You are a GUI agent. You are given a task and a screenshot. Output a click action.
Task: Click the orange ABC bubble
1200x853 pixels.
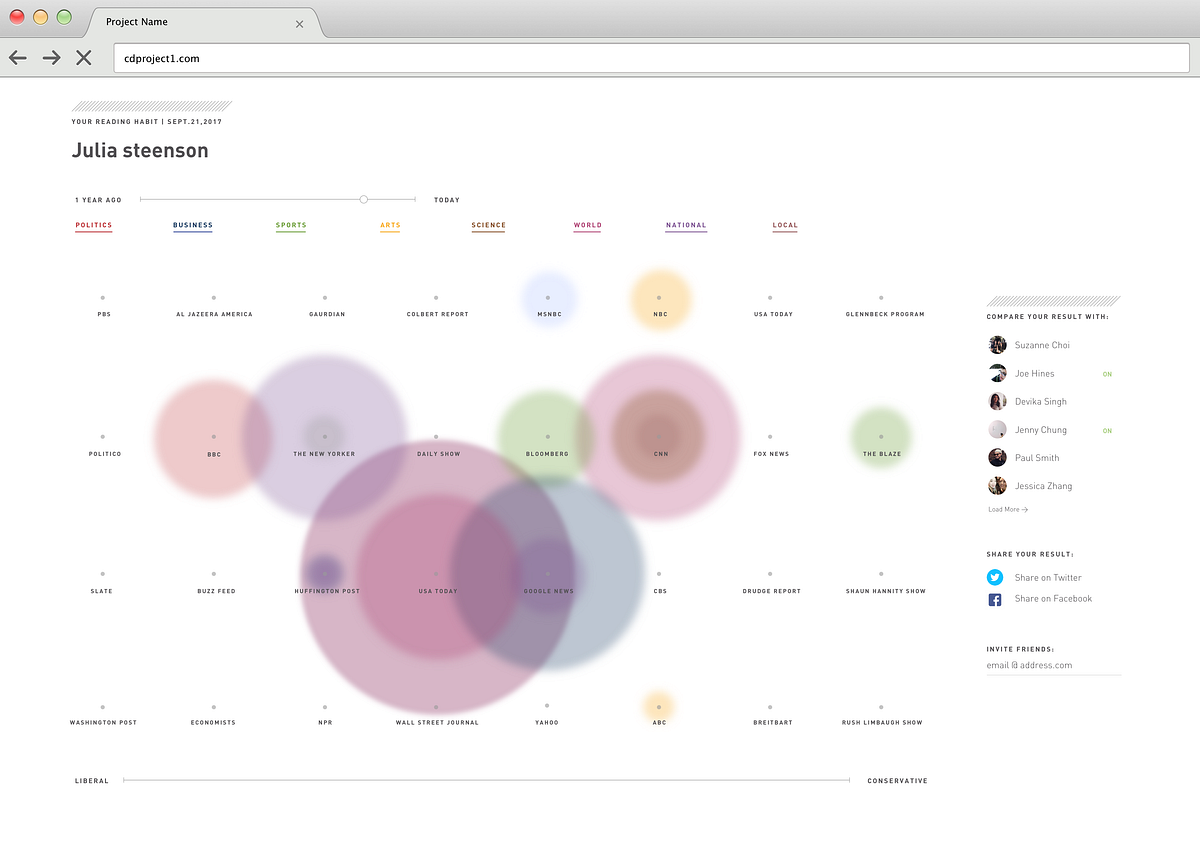tap(659, 706)
